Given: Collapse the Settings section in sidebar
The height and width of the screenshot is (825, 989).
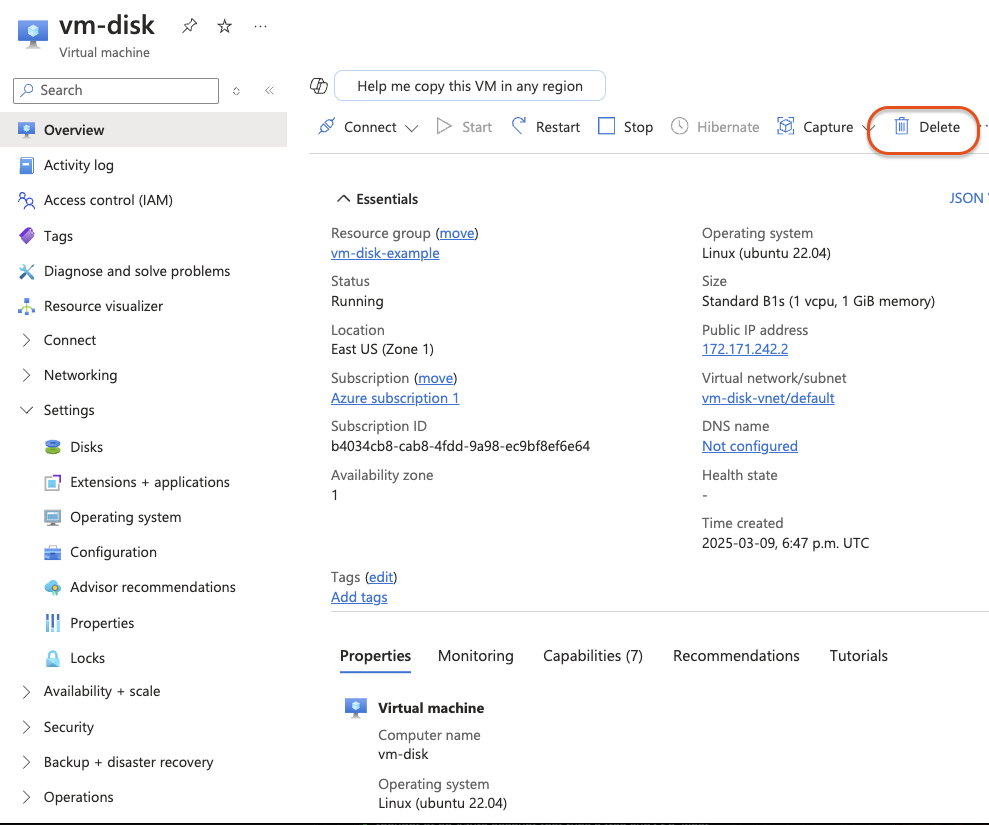Looking at the screenshot, I should 26,410.
